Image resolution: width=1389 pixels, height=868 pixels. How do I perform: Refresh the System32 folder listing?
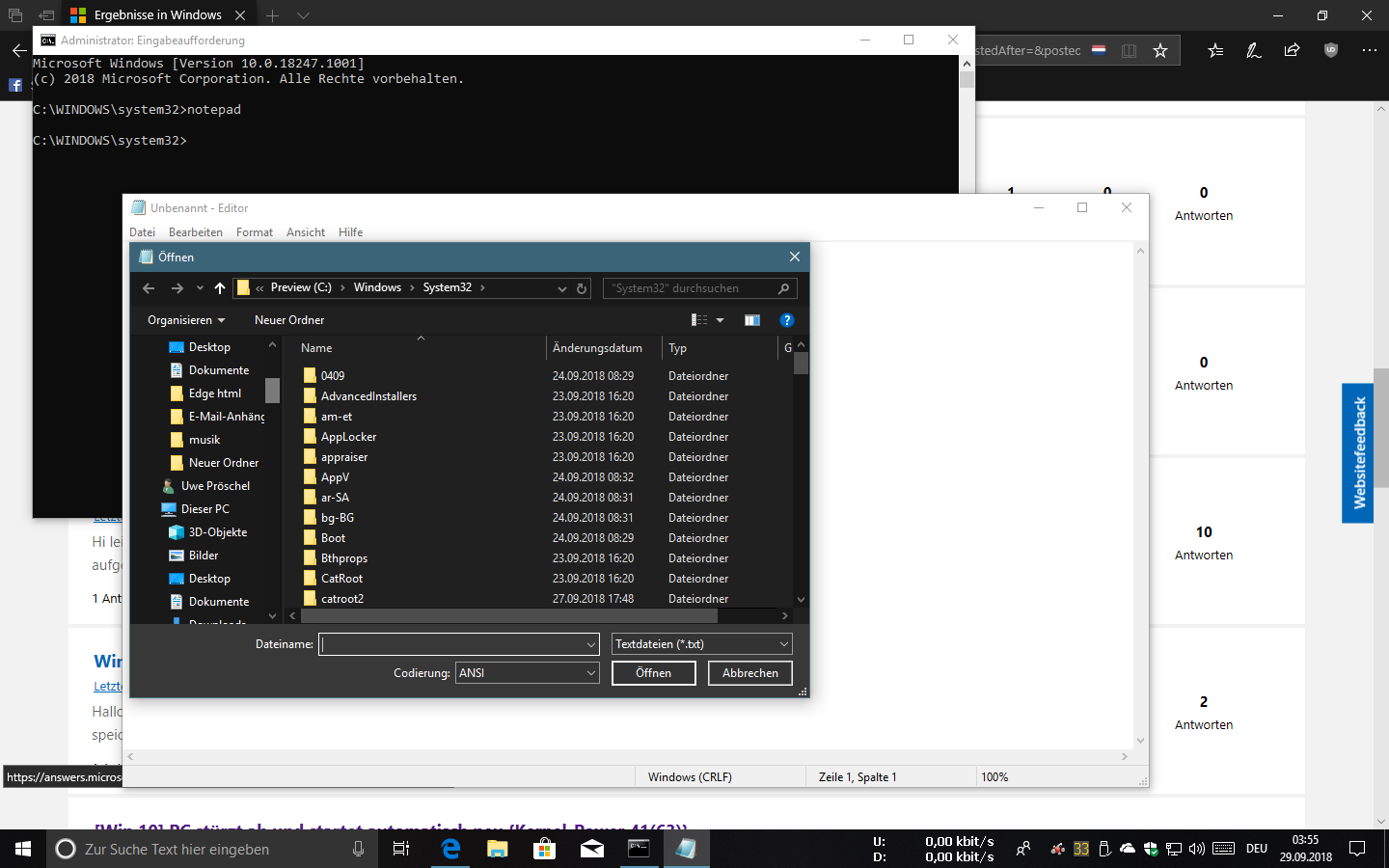582,288
